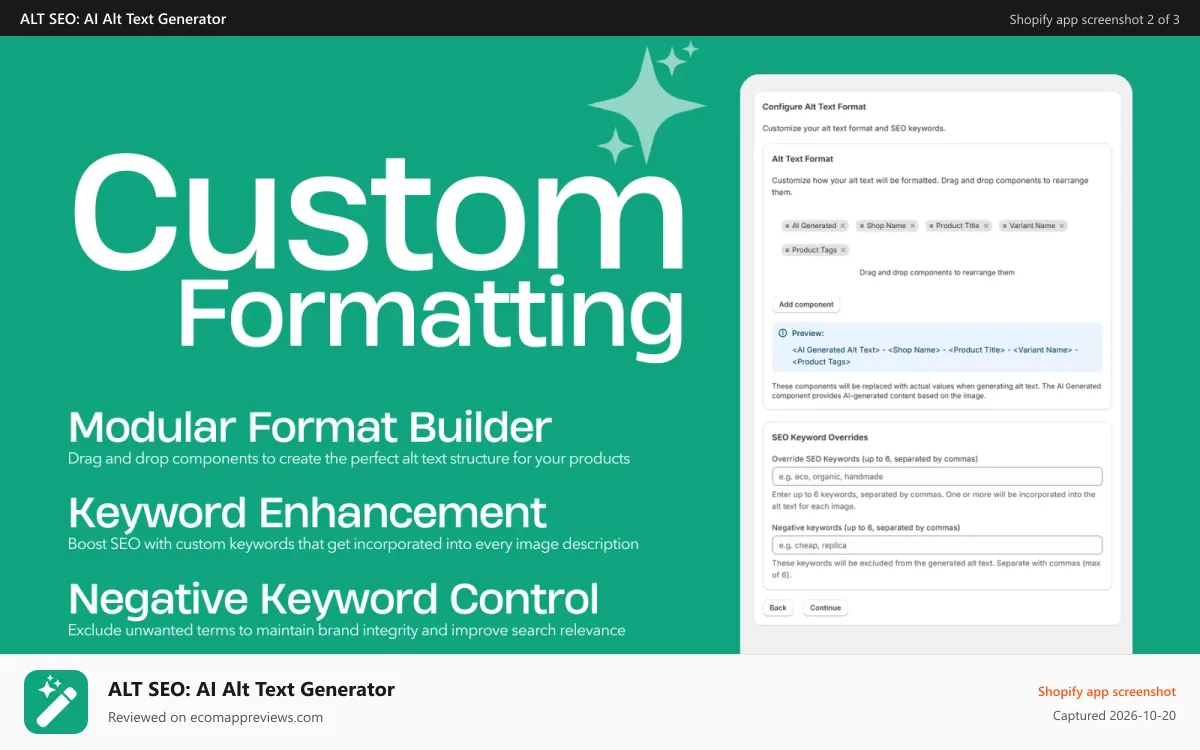Go Back to the previous step

778,607
